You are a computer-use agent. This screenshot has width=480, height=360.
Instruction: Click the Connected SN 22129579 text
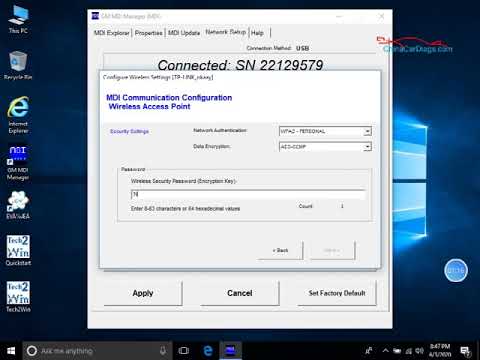pos(240,65)
